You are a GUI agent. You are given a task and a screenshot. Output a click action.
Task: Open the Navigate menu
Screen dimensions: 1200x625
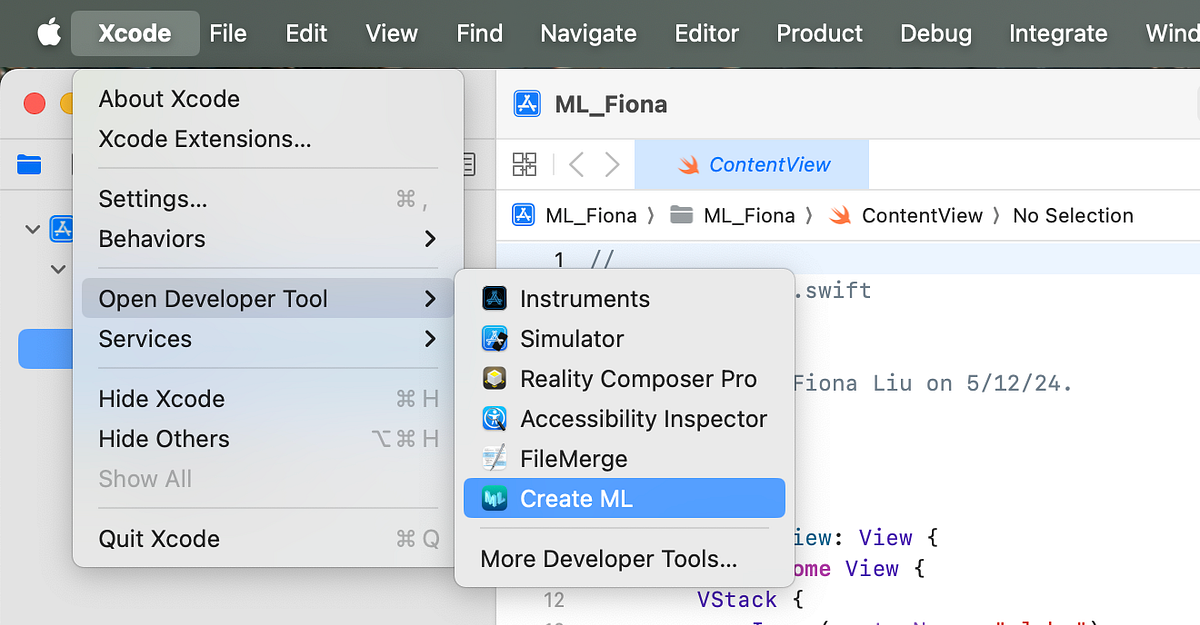coord(588,33)
